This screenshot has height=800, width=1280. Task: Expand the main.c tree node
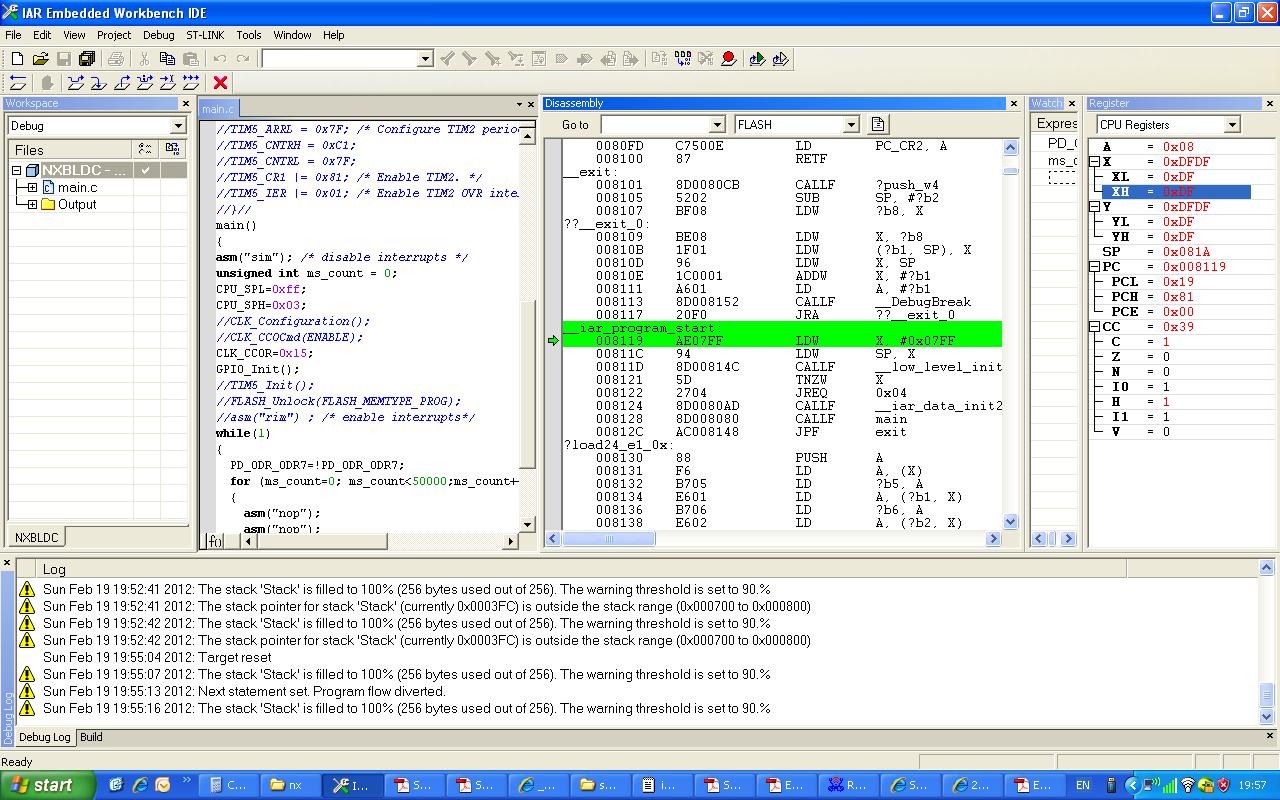tap(32, 187)
